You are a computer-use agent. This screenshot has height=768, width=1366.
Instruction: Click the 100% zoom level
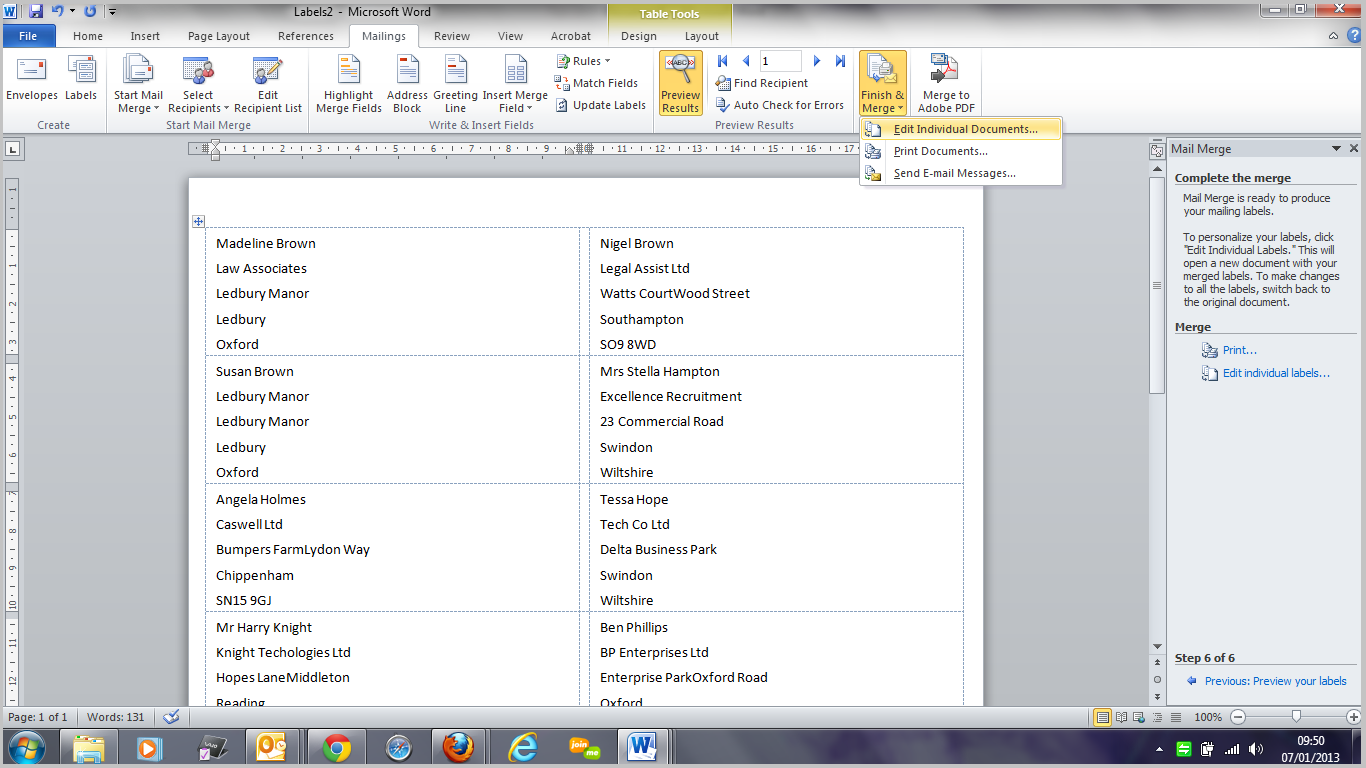coord(1208,717)
